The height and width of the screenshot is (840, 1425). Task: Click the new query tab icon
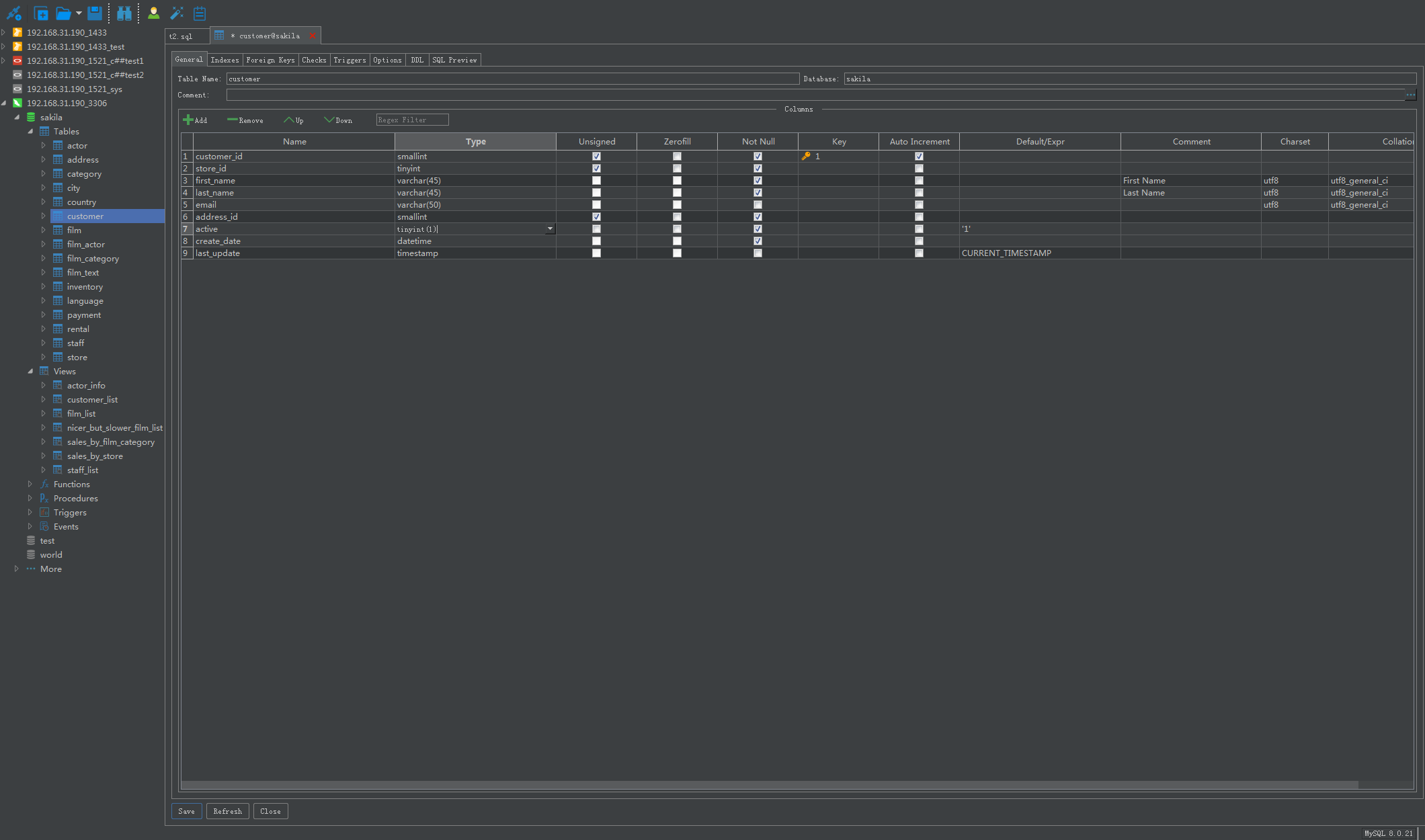[41, 13]
